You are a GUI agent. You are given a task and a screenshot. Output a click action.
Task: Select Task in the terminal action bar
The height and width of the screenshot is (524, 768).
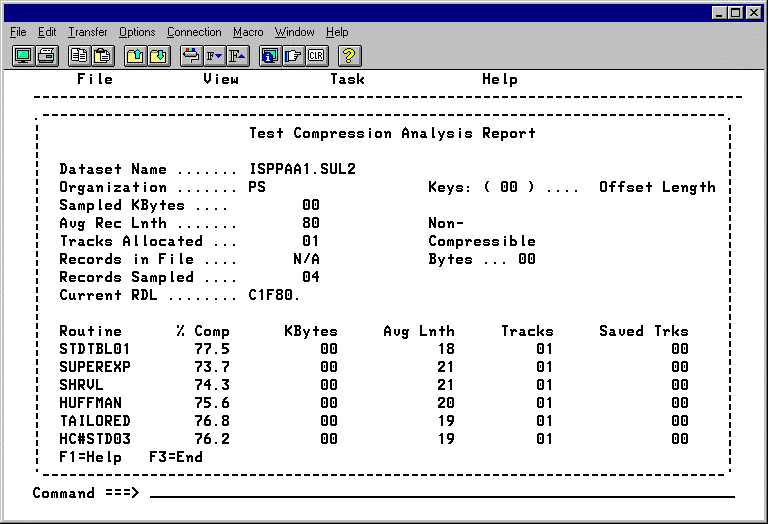(x=348, y=79)
